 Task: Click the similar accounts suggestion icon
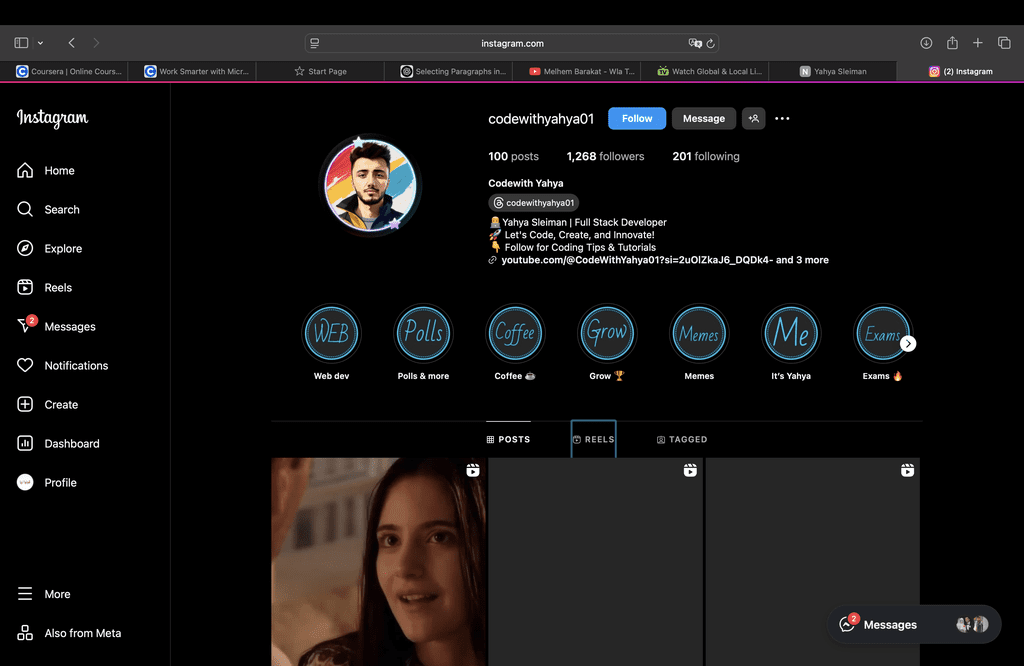click(x=753, y=119)
